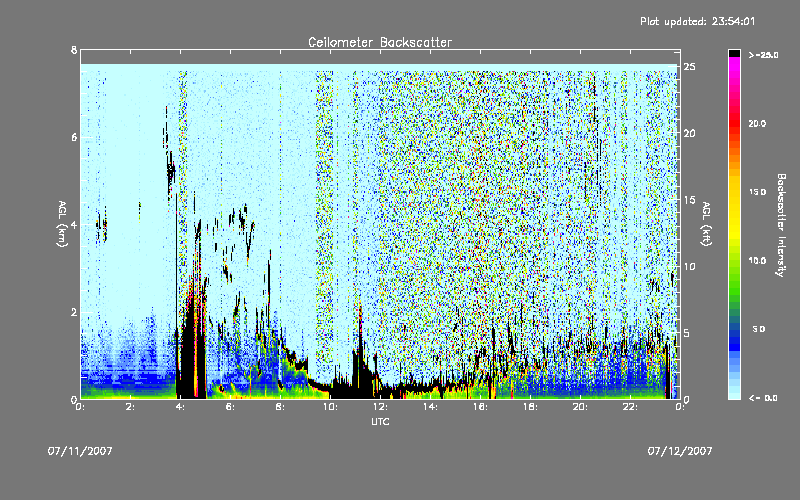Click the '25' kft tick on right axis
Viewport: 800px width, 500px height.
click(x=689, y=67)
